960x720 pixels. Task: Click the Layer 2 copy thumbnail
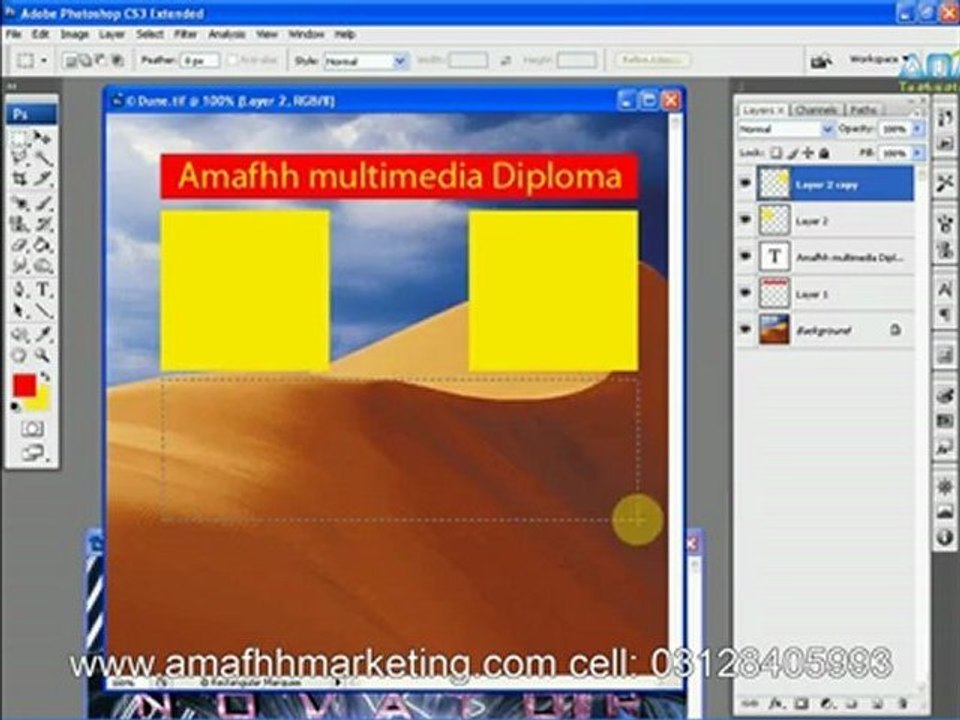click(x=774, y=183)
